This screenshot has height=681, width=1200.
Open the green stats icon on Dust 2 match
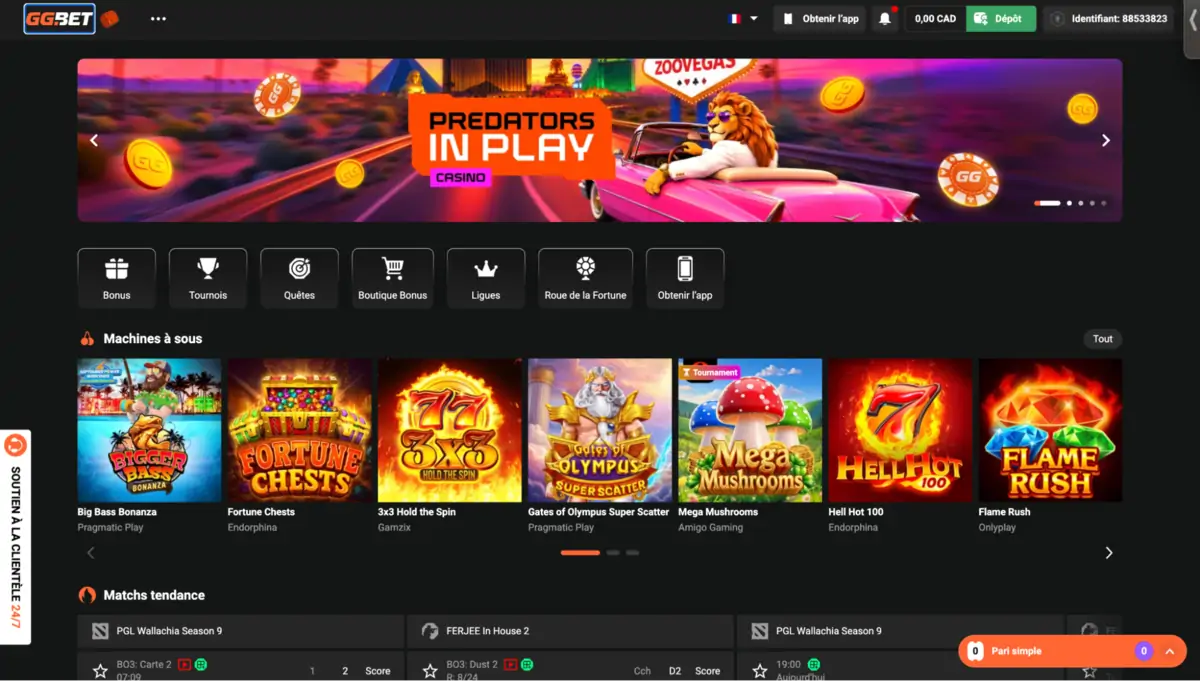(527, 664)
